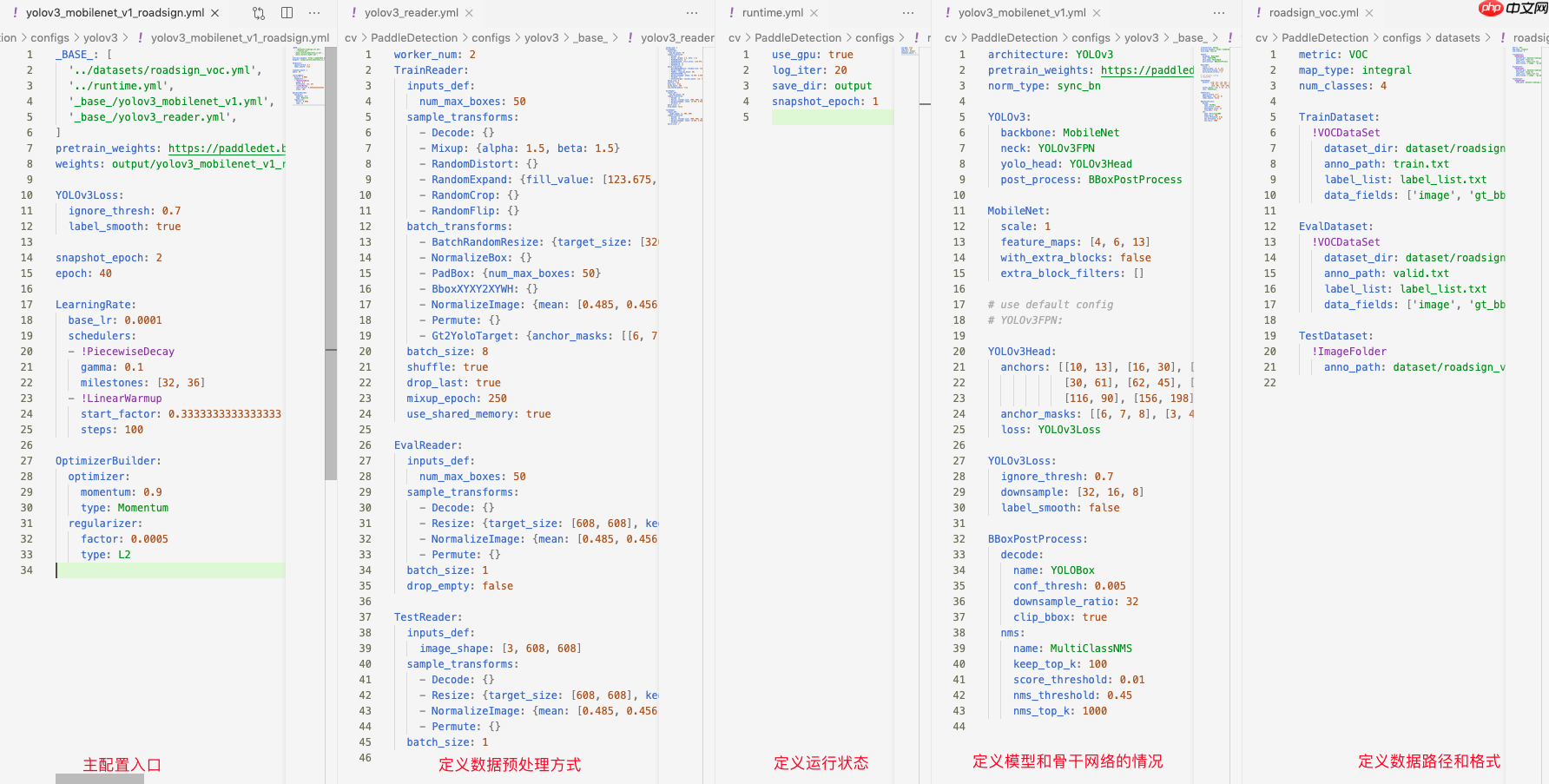The image size is (1549, 784).
Task: Expand PaddleDetection breadcrumb in runtime.yml editor
Action: coord(797,38)
